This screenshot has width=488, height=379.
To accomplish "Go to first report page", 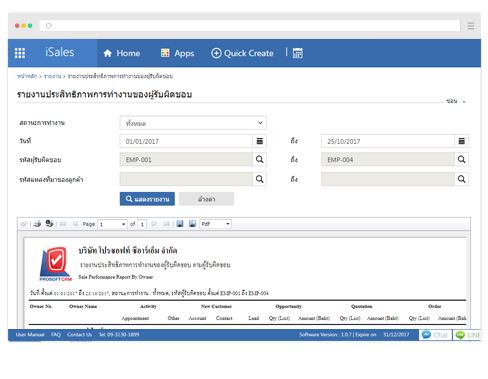I will tap(63, 224).
